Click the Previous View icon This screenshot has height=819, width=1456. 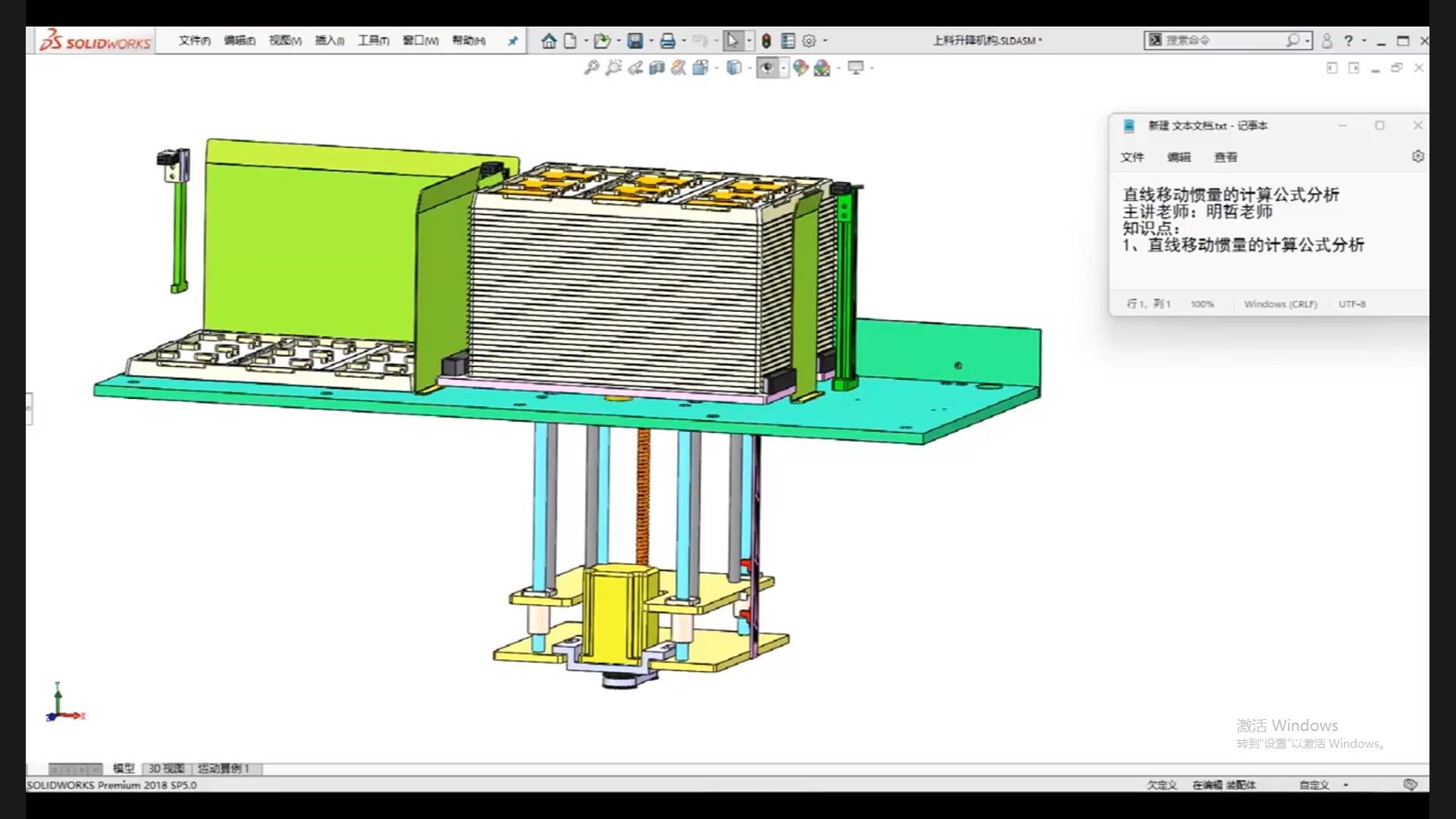pos(635,68)
